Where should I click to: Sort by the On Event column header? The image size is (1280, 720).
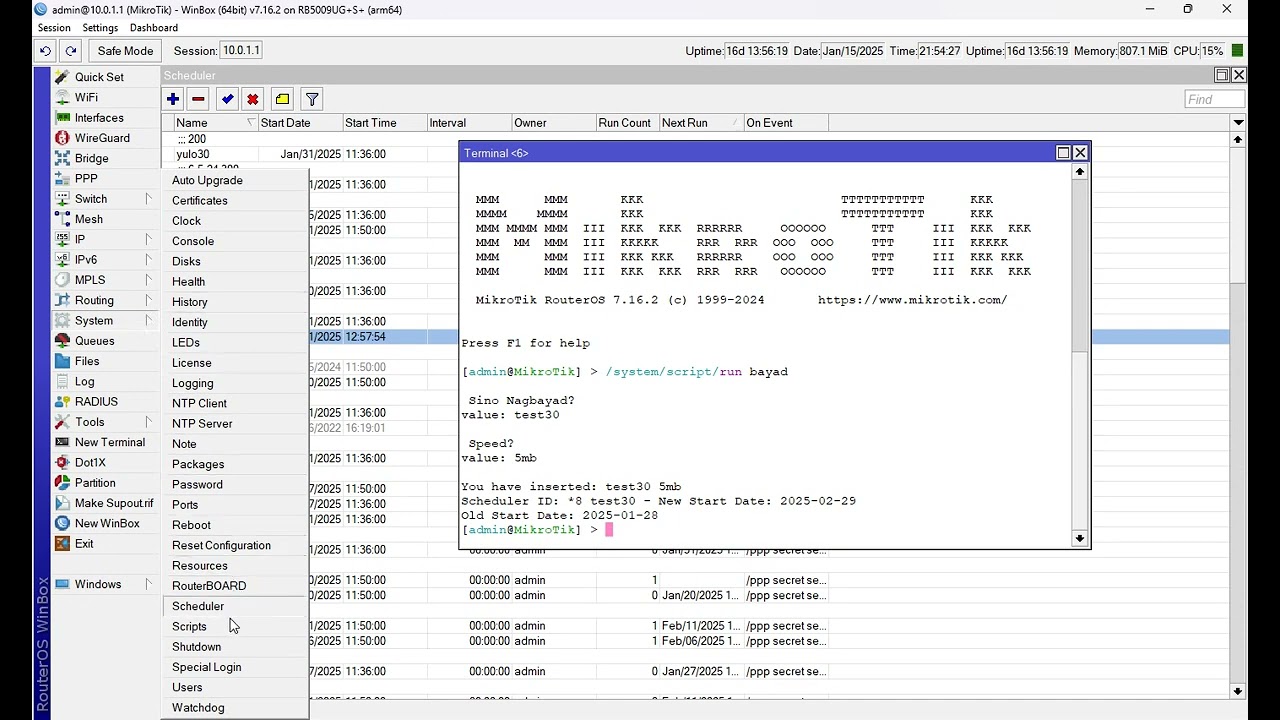(x=786, y=123)
